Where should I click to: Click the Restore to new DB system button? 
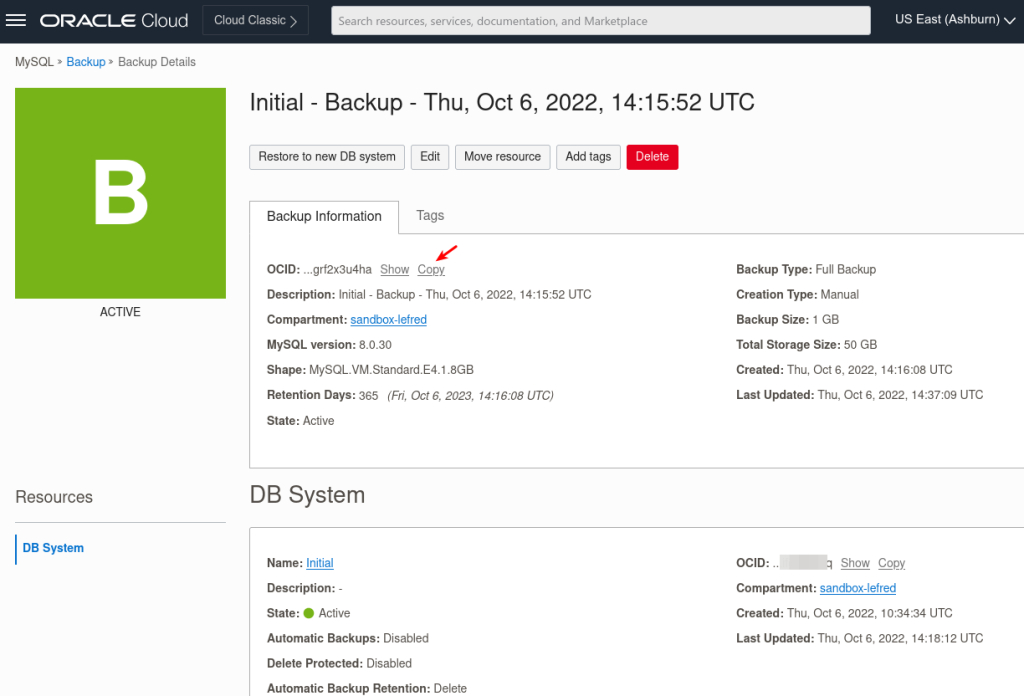point(326,157)
